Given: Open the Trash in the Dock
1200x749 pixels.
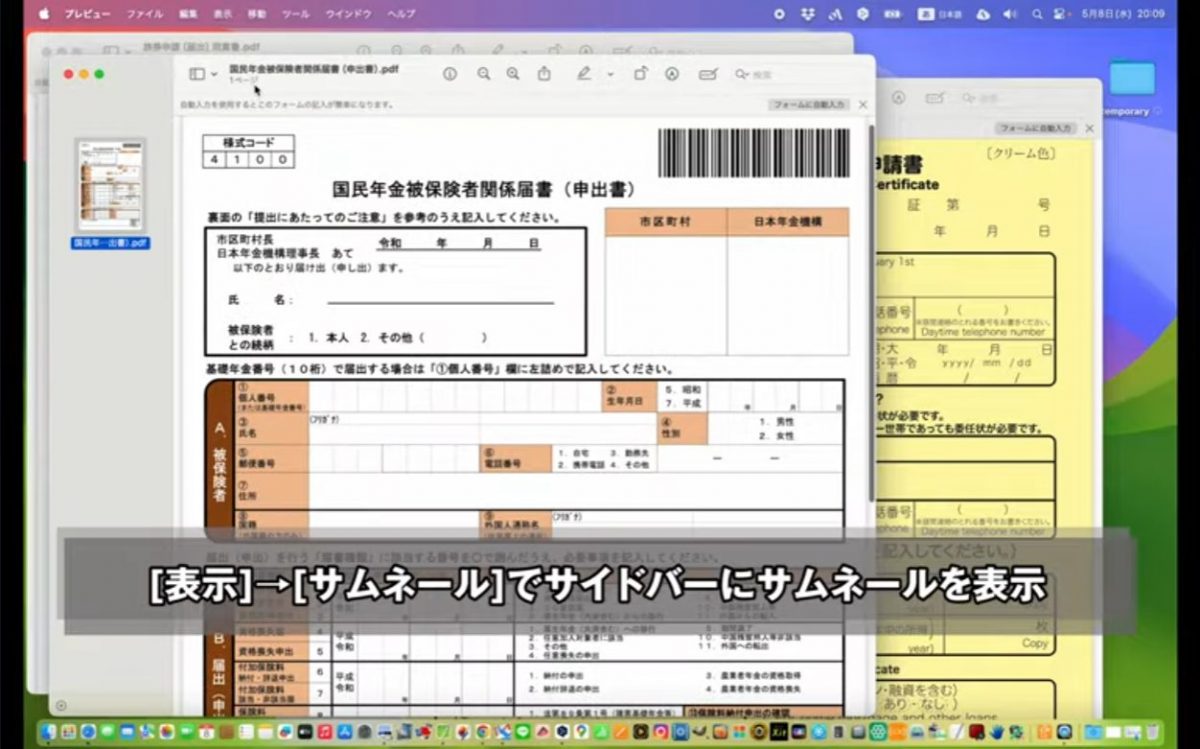Looking at the screenshot, I should [x=1152, y=731].
